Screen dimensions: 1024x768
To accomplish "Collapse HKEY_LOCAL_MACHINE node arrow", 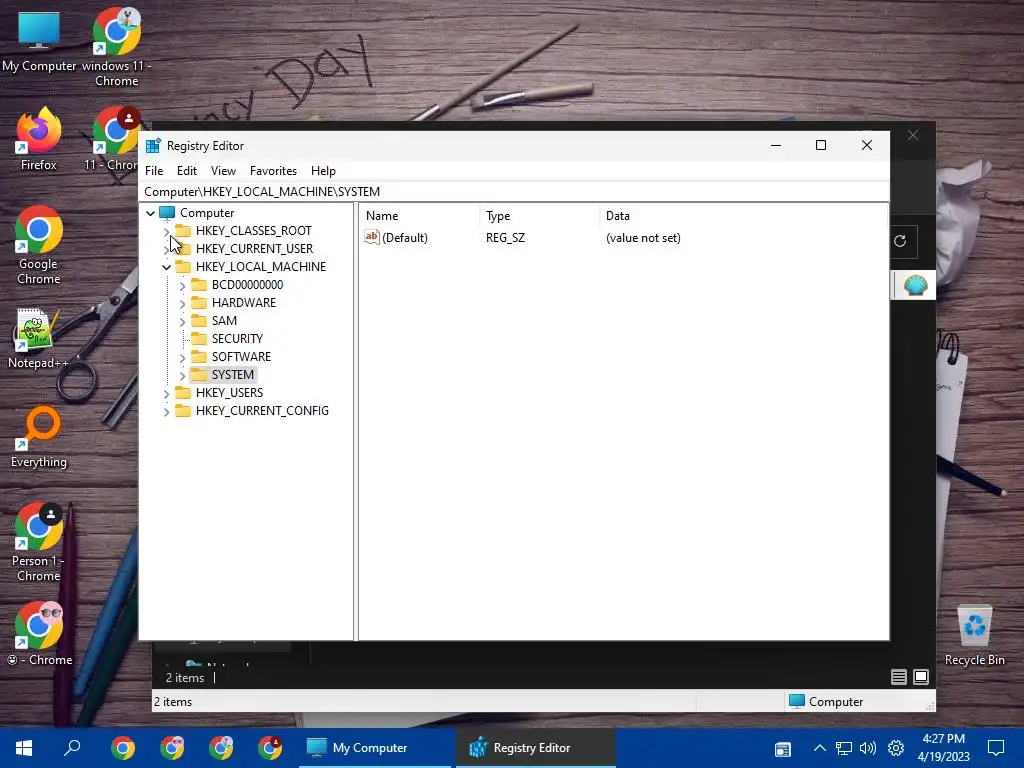I will point(167,267).
